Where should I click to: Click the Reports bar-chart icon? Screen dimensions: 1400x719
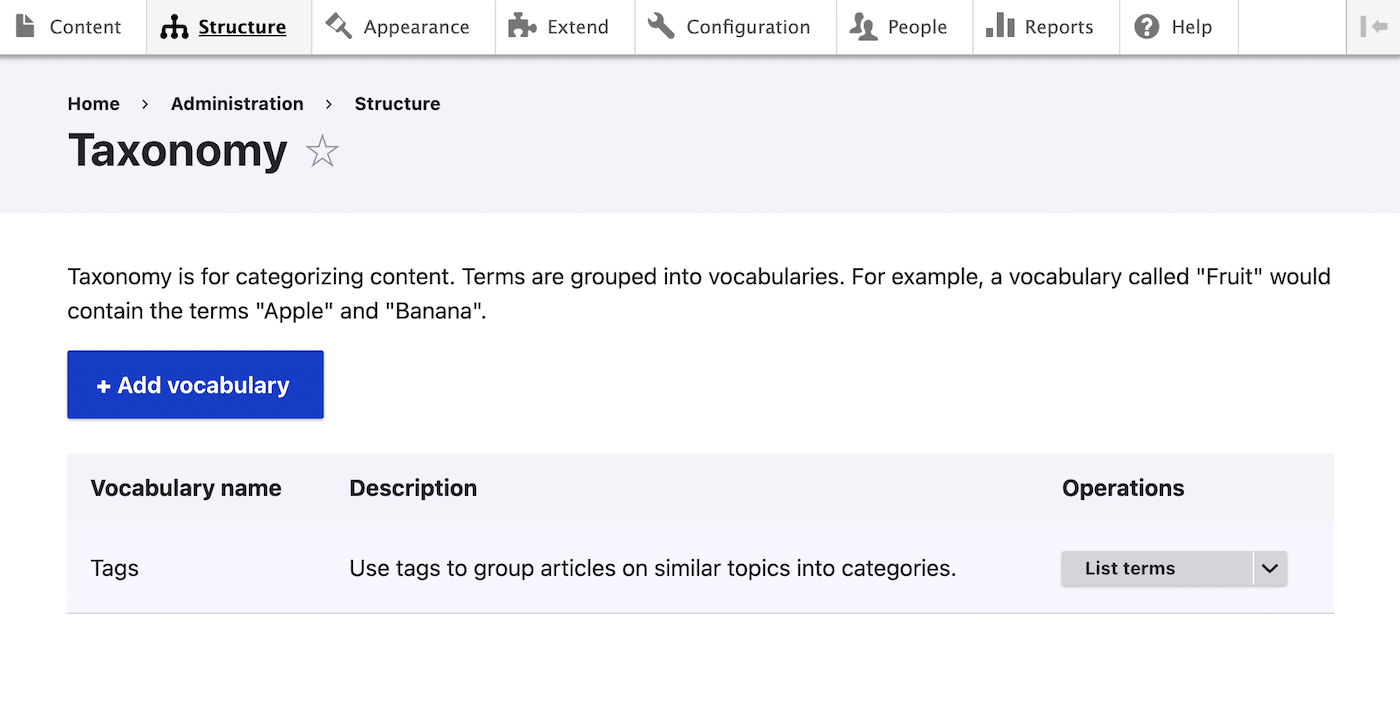pyautogui.click(x=998, y=27)
